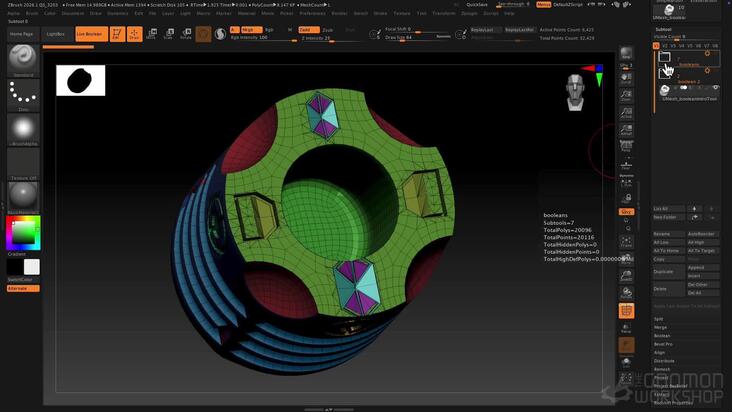Image resolution: width=732 pixels, height=412 pixels.
Task: Open the LightBox button
Action: point(56,34)
